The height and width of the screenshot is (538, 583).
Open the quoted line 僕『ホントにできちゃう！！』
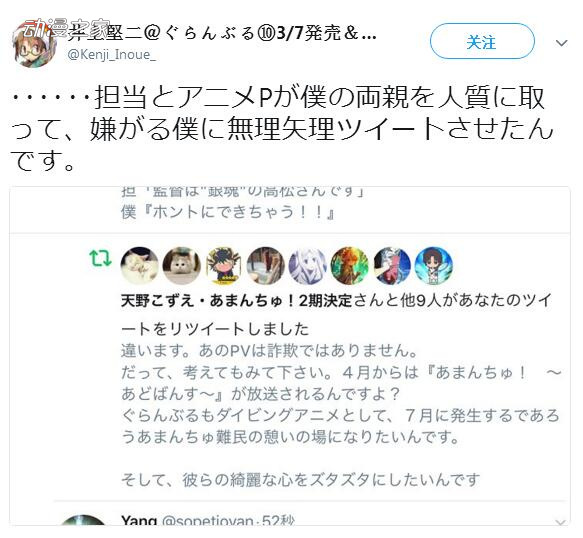point(228,213)
